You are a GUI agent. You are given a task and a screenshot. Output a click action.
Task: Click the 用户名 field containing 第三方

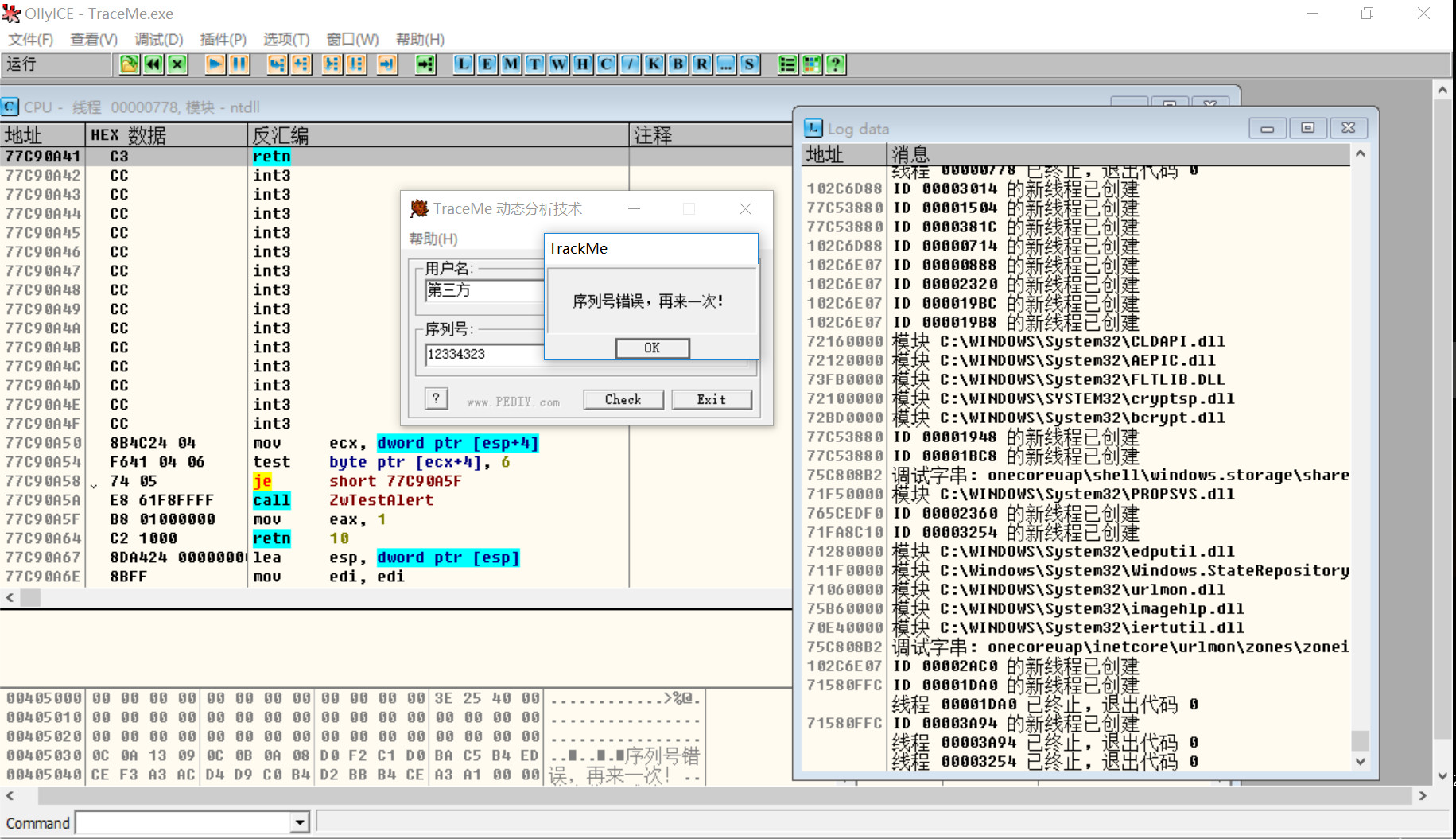coord(484,290)
